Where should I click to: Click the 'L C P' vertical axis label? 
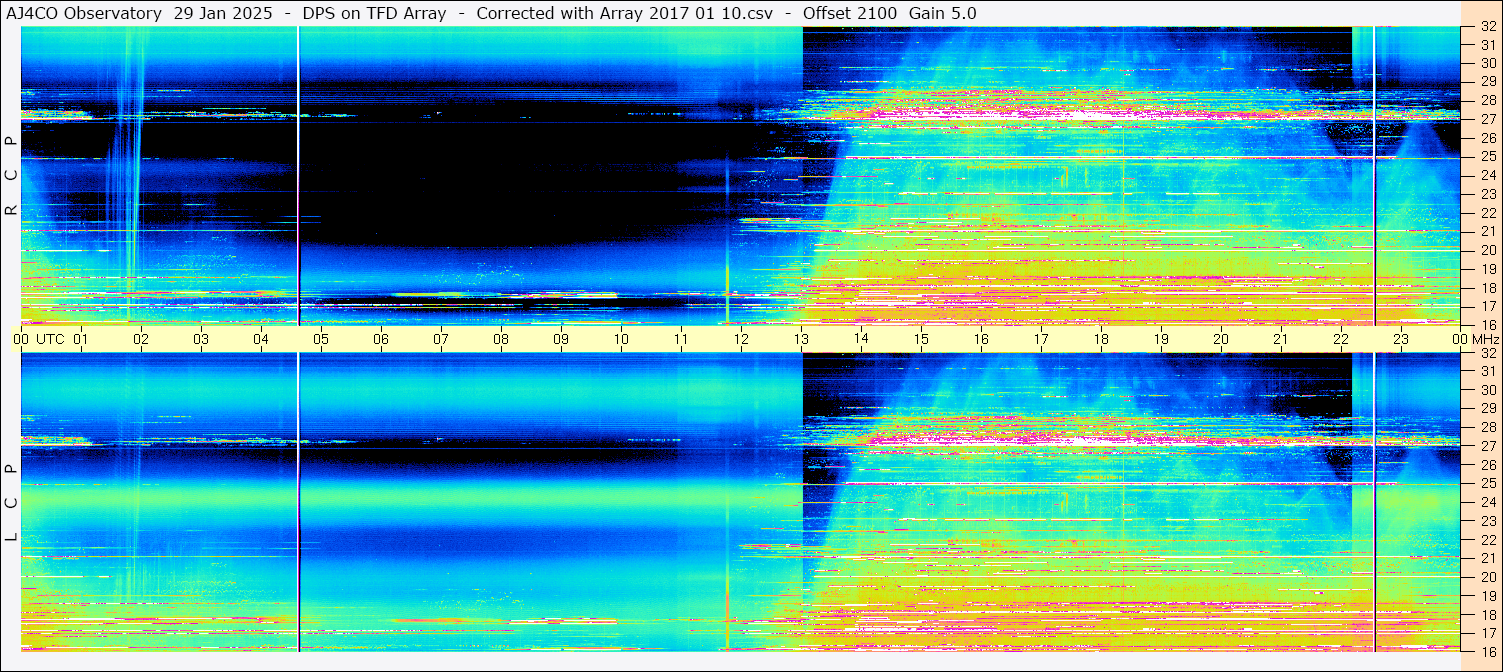11,503
